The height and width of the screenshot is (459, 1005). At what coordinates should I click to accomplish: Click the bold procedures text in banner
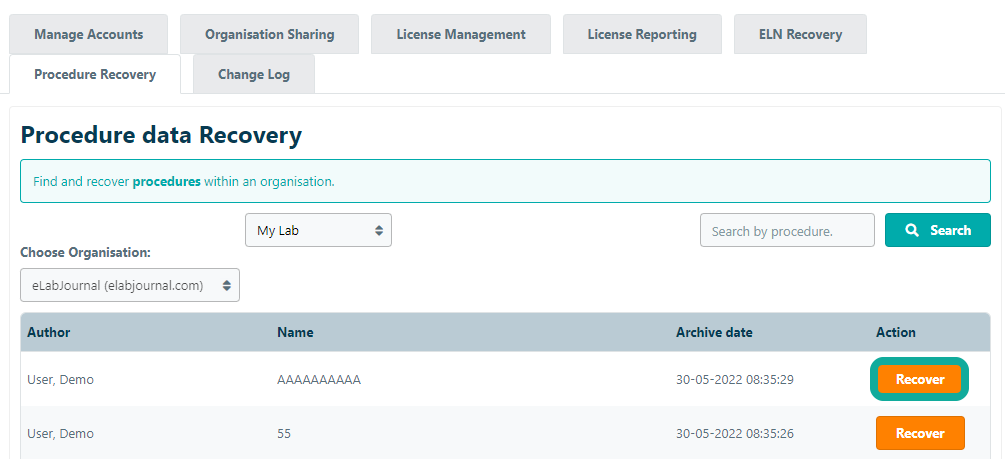(x=166, y=182)
